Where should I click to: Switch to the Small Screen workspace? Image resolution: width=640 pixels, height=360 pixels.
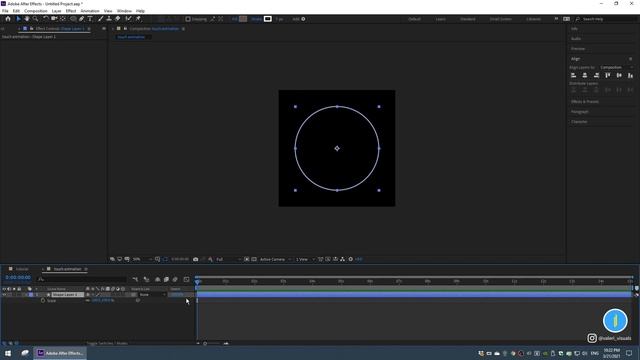coord(500,19)
